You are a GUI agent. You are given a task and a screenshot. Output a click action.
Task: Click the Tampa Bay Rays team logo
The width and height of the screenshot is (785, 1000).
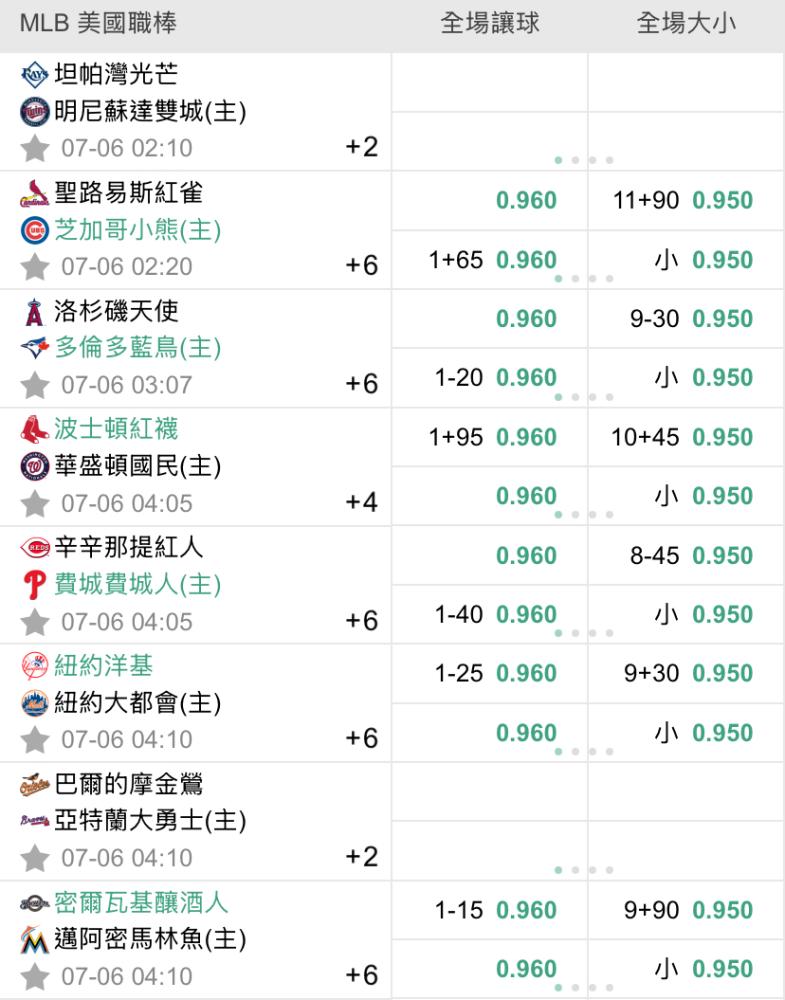coord(35,74)
